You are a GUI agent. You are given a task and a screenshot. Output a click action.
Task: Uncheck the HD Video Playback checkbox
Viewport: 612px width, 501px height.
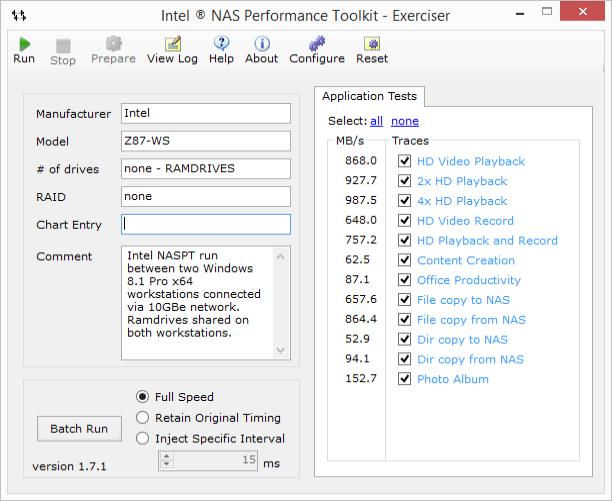pyautogui.click(x=404, y=161)
